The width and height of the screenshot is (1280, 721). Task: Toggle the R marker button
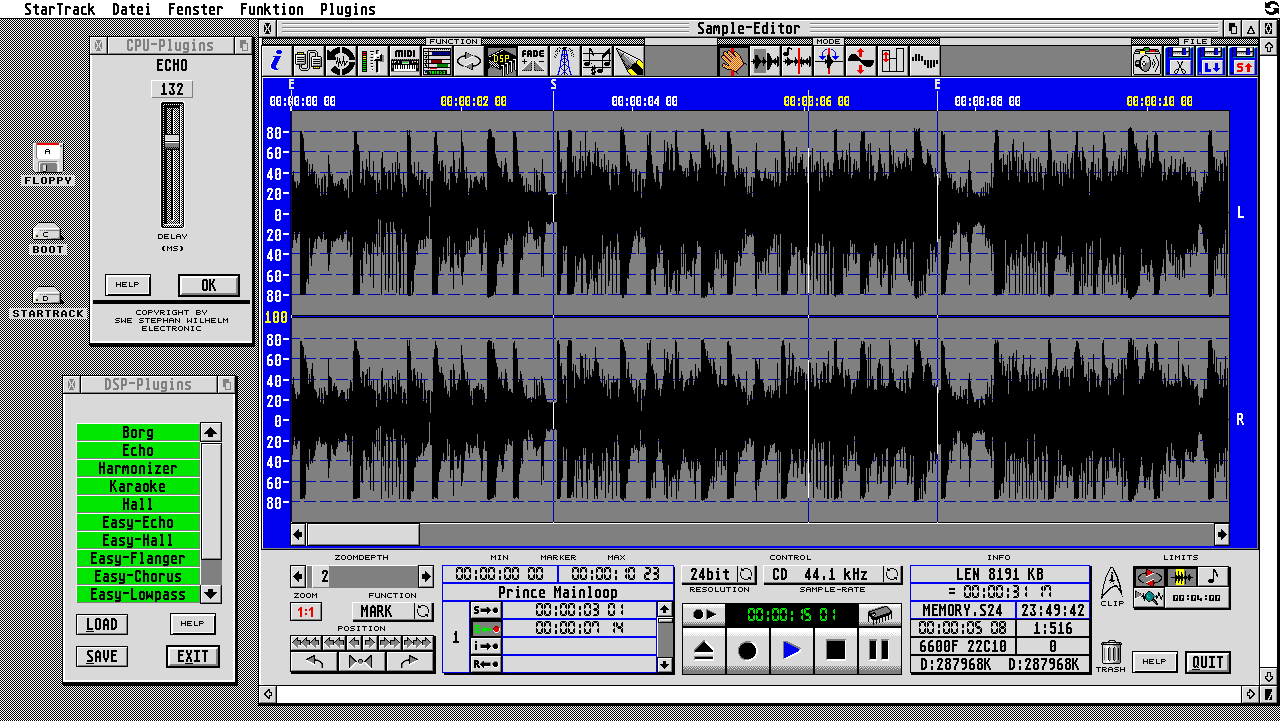[x=486, y=664]
